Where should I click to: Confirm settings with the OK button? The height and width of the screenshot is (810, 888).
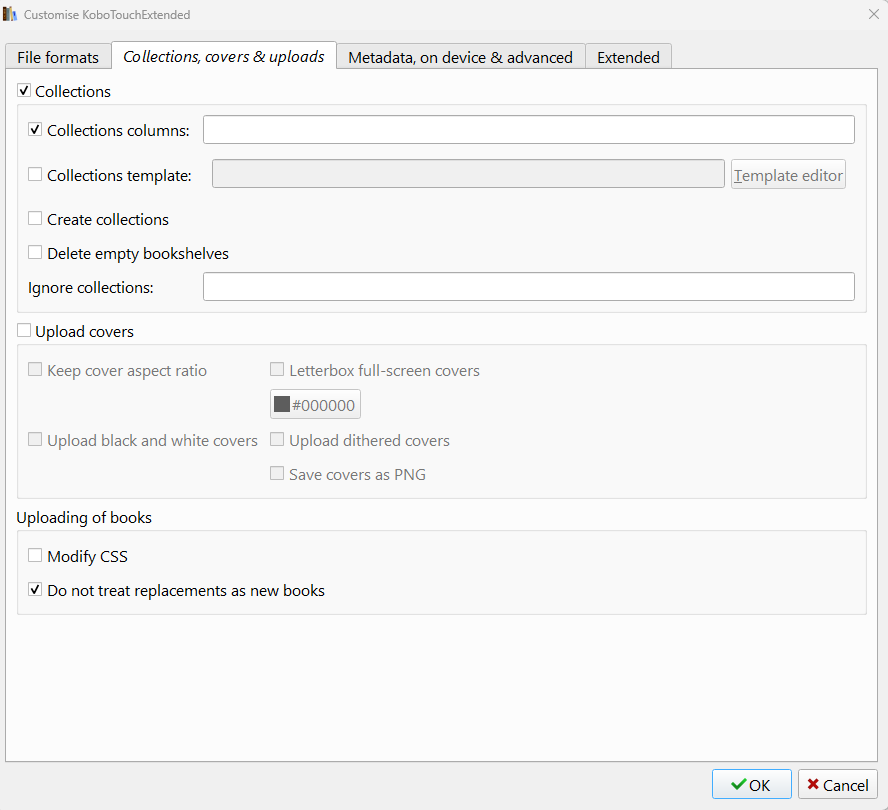pos(752,785)
